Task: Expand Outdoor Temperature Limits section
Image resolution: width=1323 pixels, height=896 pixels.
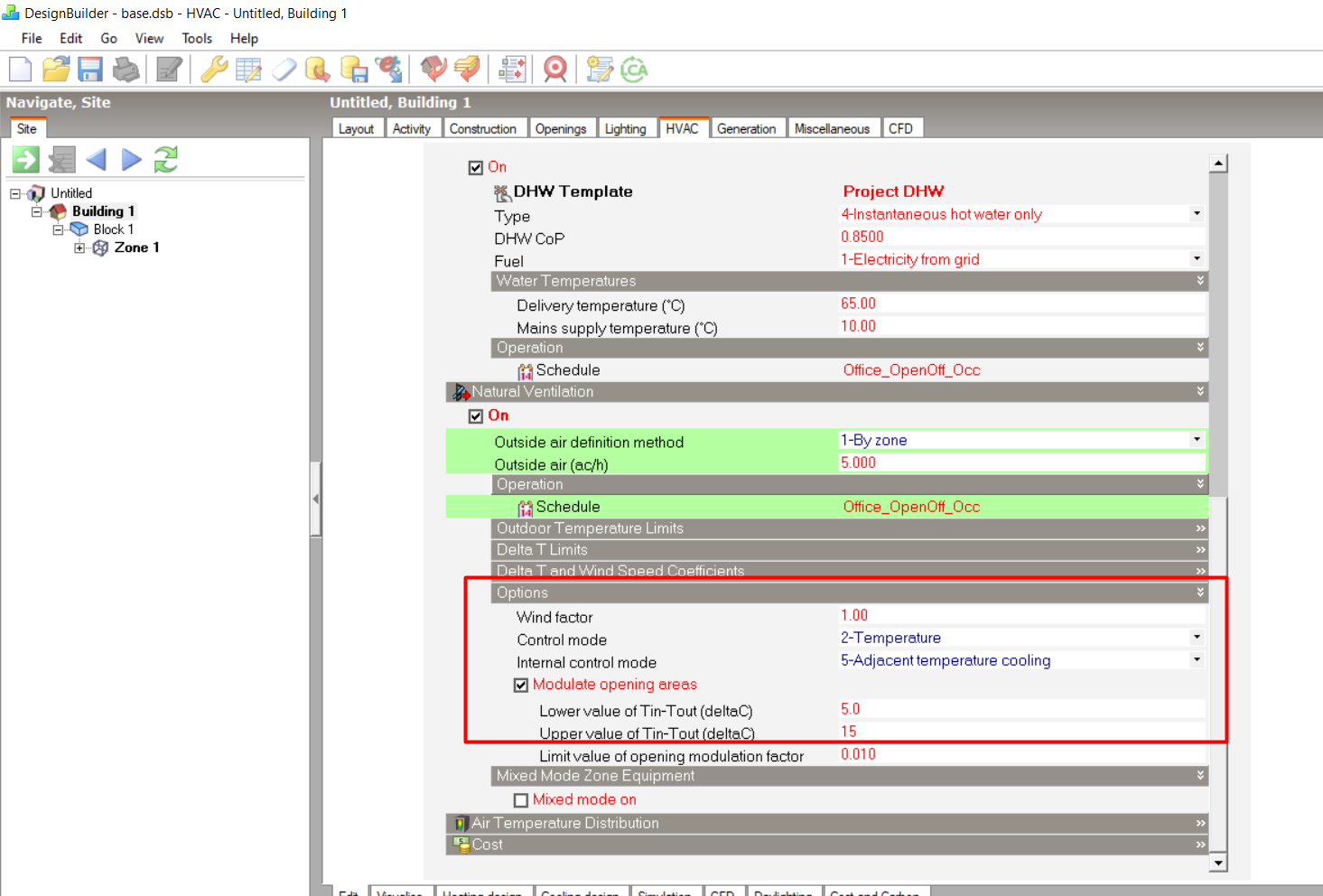Action: (850, 528)
